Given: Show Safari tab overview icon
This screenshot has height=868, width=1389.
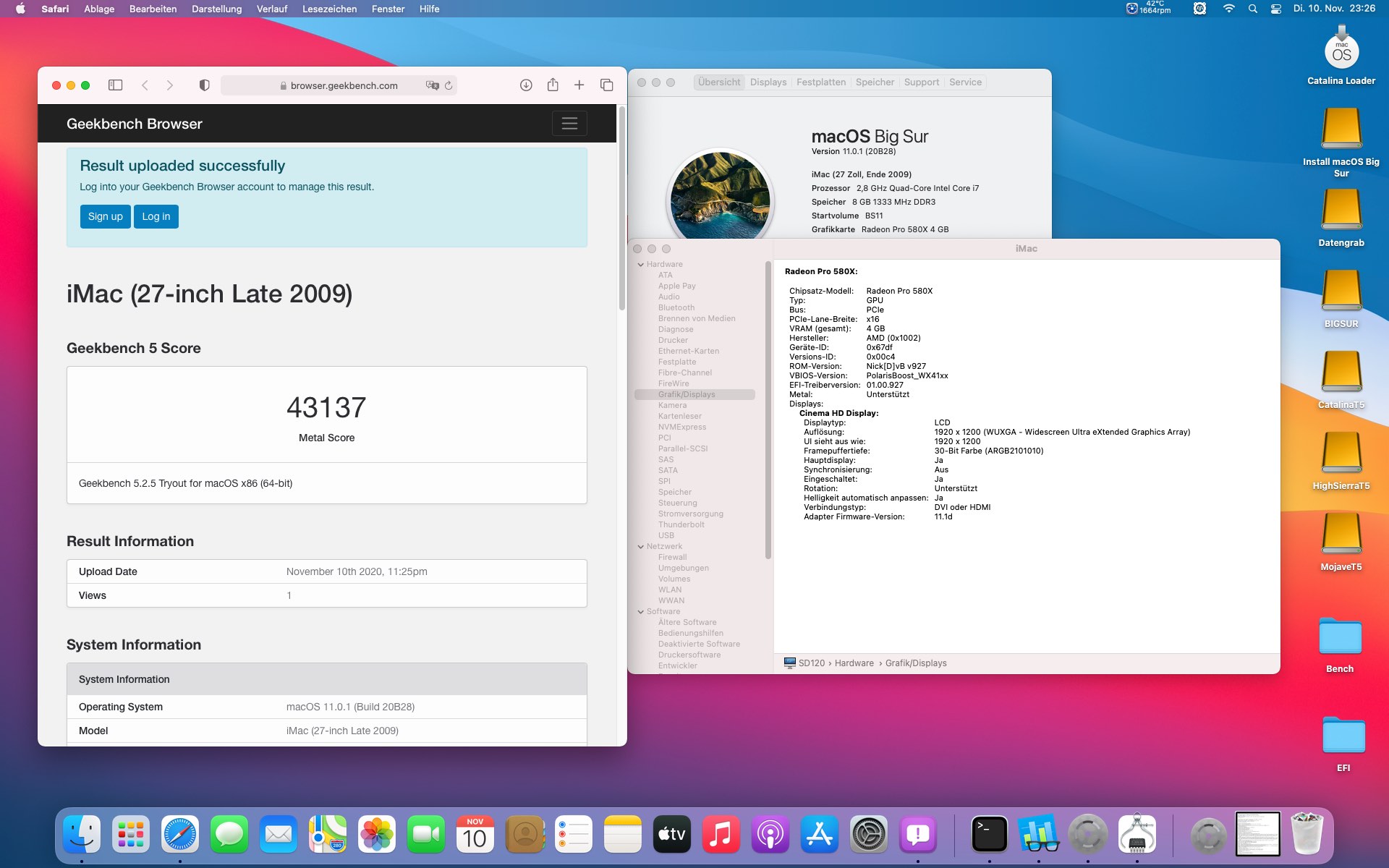Looking at the screenshot, I should [x=606, y=85].
